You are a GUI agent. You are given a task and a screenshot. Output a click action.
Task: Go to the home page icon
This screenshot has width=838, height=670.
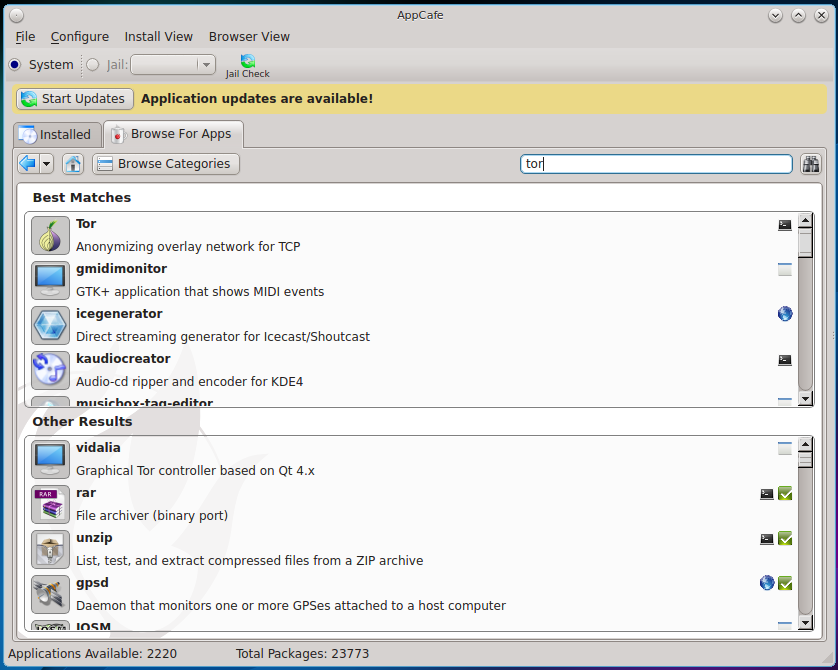click(x=73, y=163)
